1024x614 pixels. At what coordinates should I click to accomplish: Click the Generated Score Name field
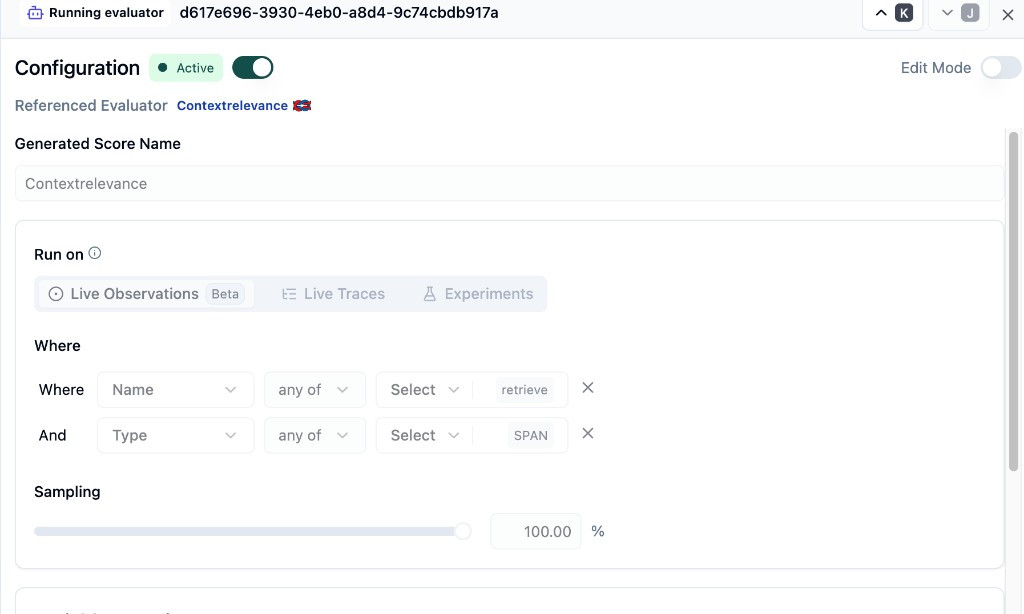508,184
